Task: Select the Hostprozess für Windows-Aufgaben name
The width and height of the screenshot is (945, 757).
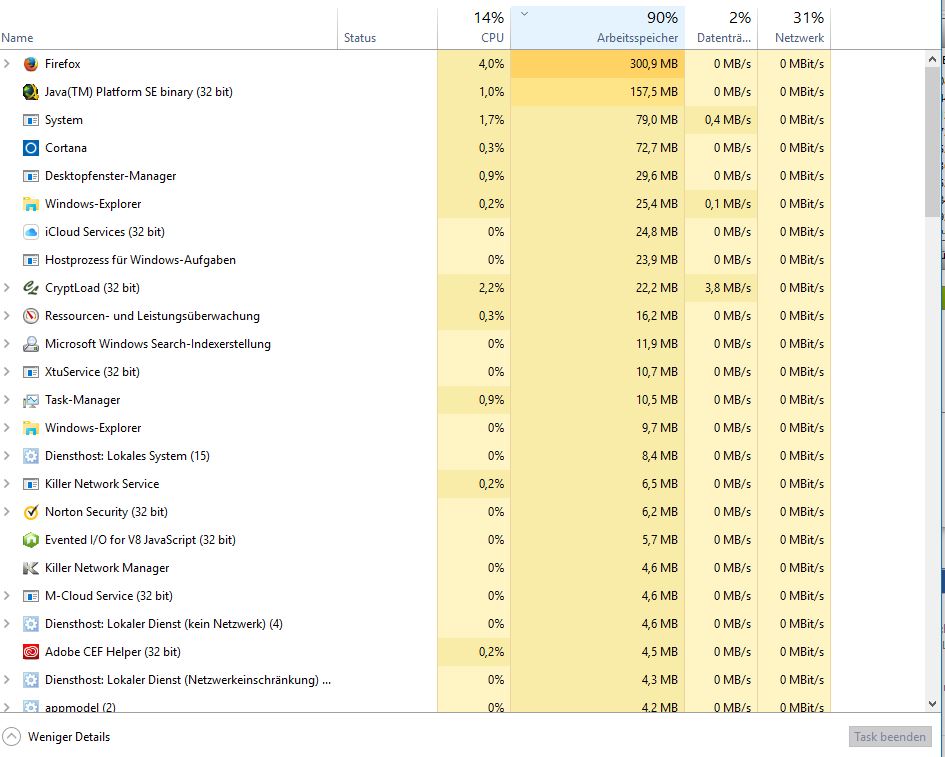Action: coord(140,260)
